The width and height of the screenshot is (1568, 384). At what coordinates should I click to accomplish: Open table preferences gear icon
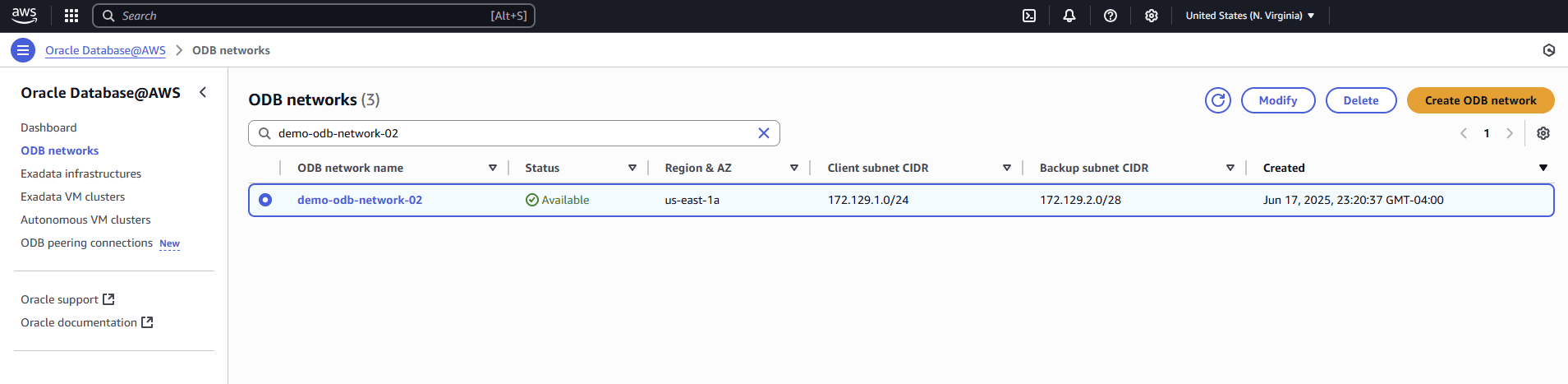click(x=1543, y=133)
